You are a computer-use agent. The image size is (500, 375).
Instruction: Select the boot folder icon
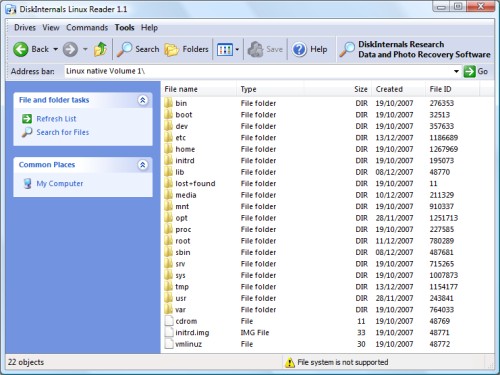168,115
